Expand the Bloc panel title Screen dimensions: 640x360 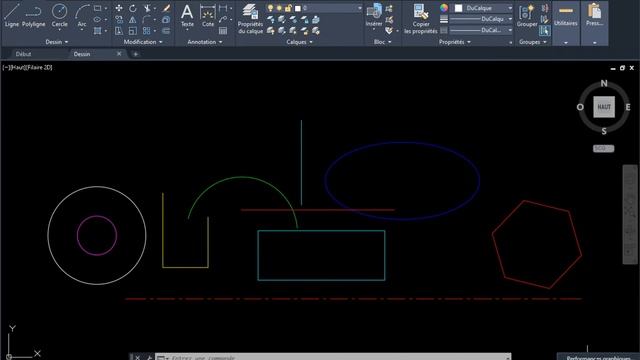(382, 42)
